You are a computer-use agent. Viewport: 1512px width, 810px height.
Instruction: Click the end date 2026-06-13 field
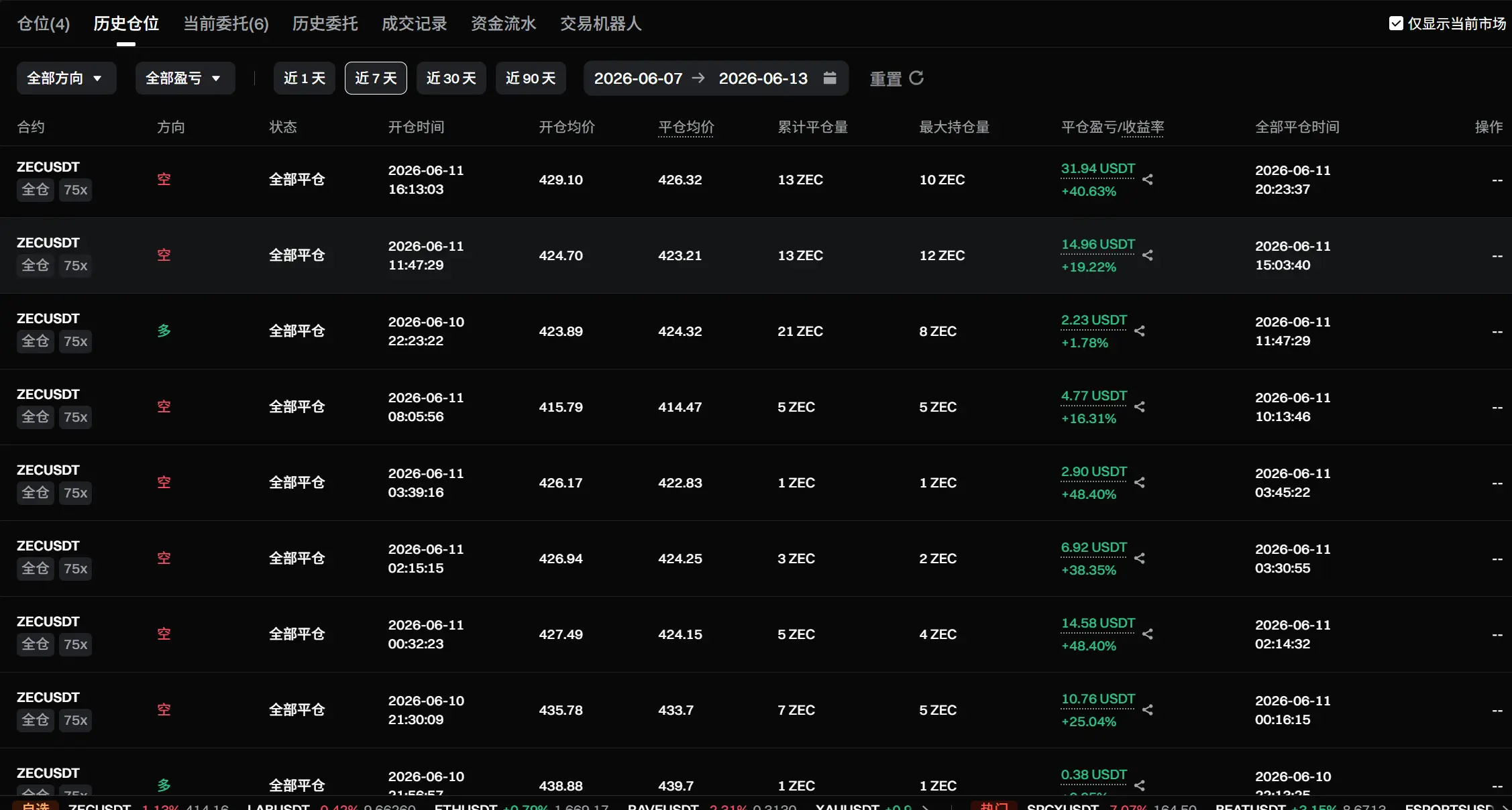tap(763, 78)
